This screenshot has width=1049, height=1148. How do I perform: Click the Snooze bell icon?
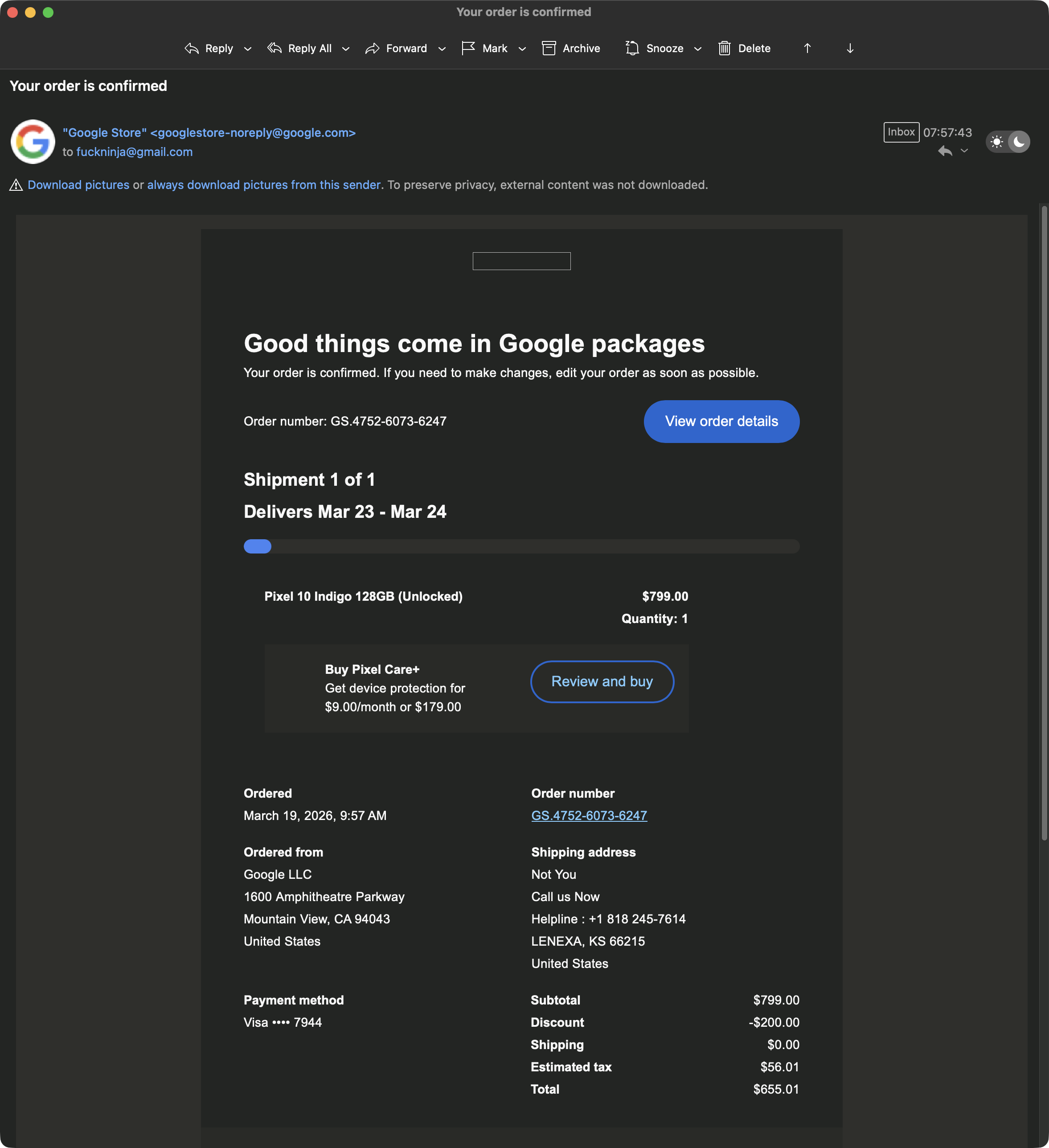point(632,49)
